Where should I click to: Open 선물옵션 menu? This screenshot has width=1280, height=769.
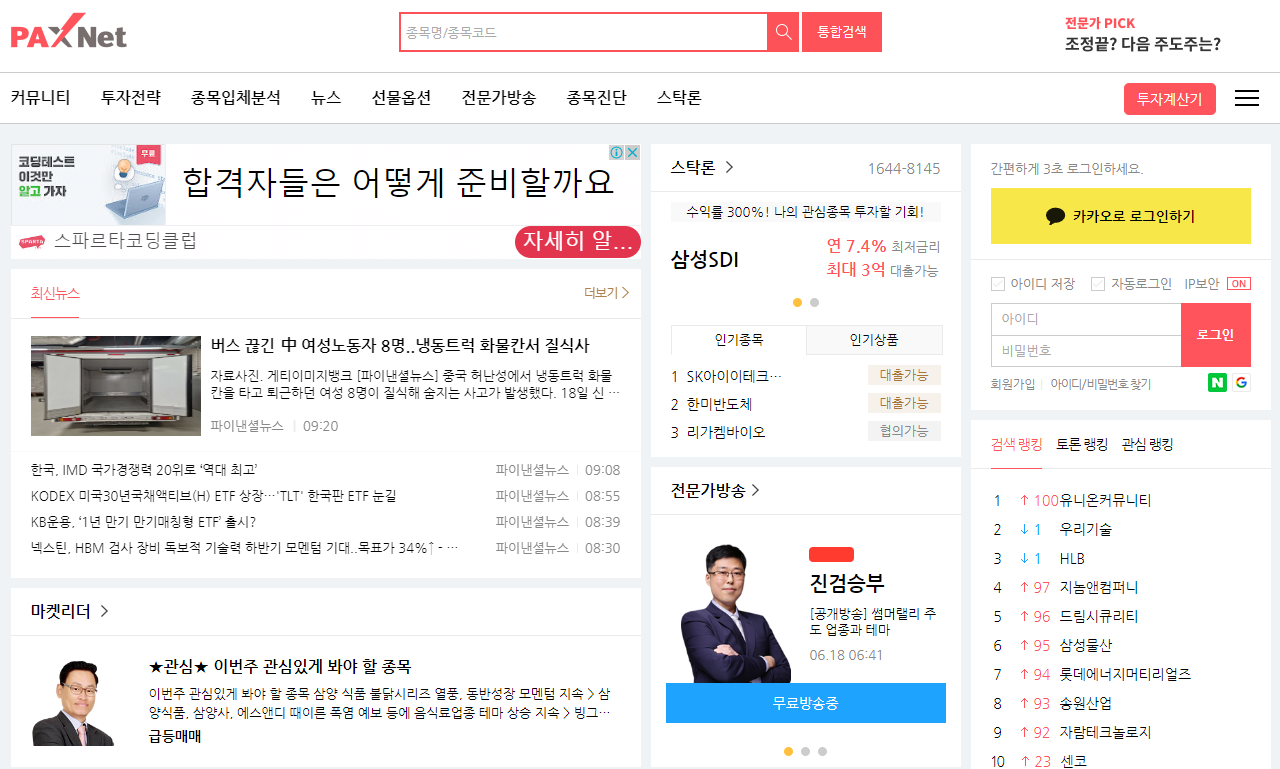click(x=402, y=98)
